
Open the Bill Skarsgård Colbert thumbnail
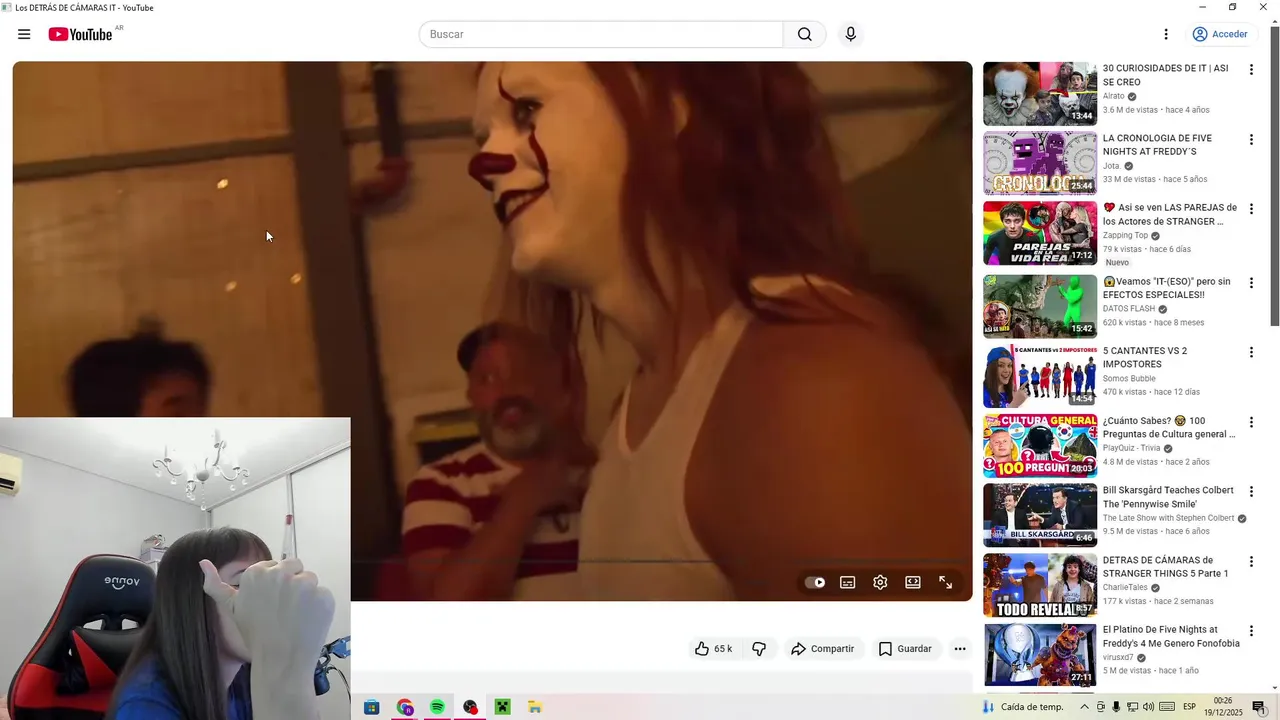pyautogui.click(x=1040, y=516)
